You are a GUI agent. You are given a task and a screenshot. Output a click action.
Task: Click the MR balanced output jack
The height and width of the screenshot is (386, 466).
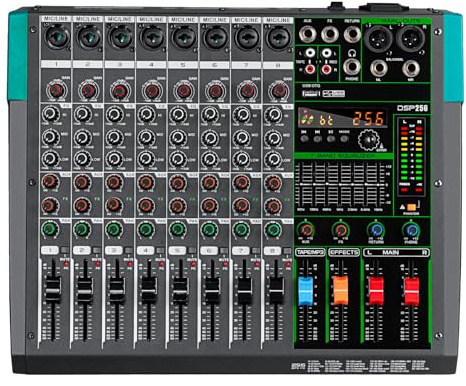[x=411, y=68]
